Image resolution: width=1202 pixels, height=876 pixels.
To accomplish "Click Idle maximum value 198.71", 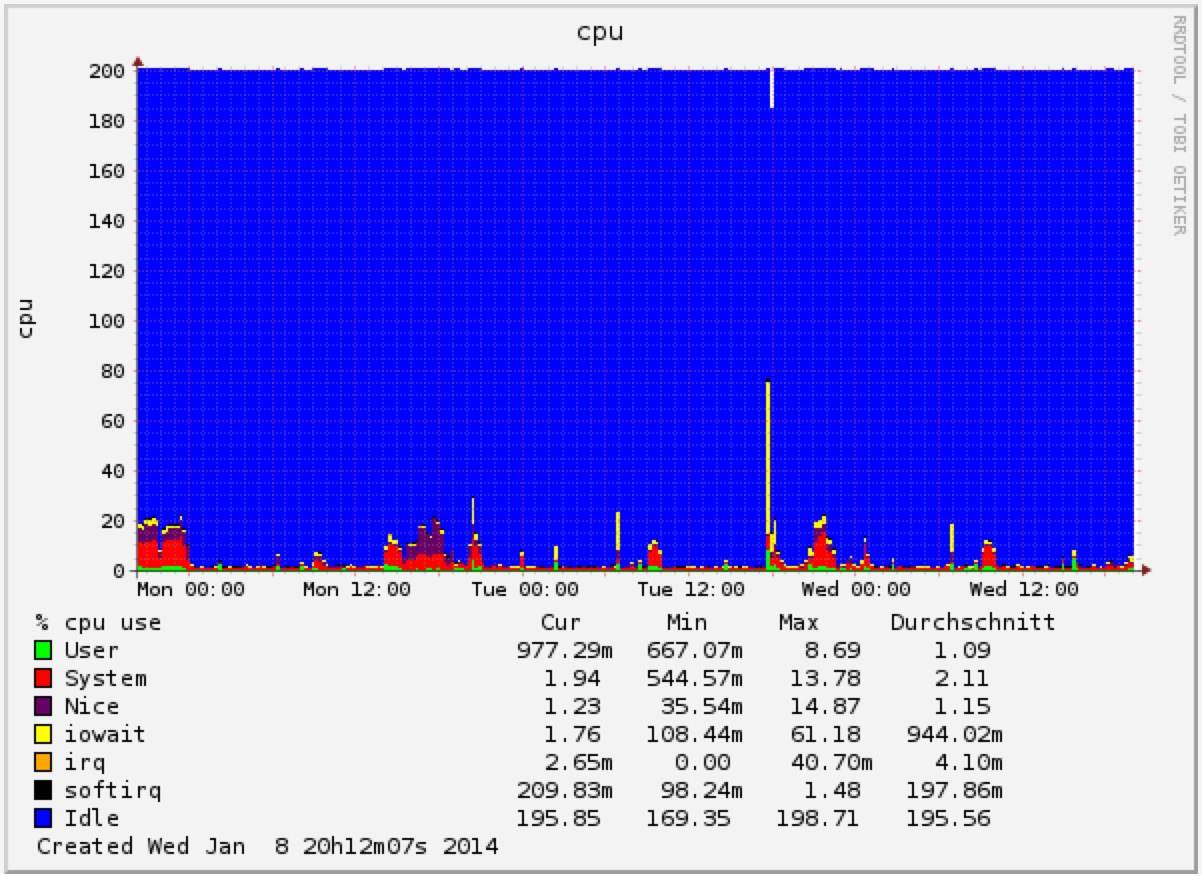I will 818,818.
